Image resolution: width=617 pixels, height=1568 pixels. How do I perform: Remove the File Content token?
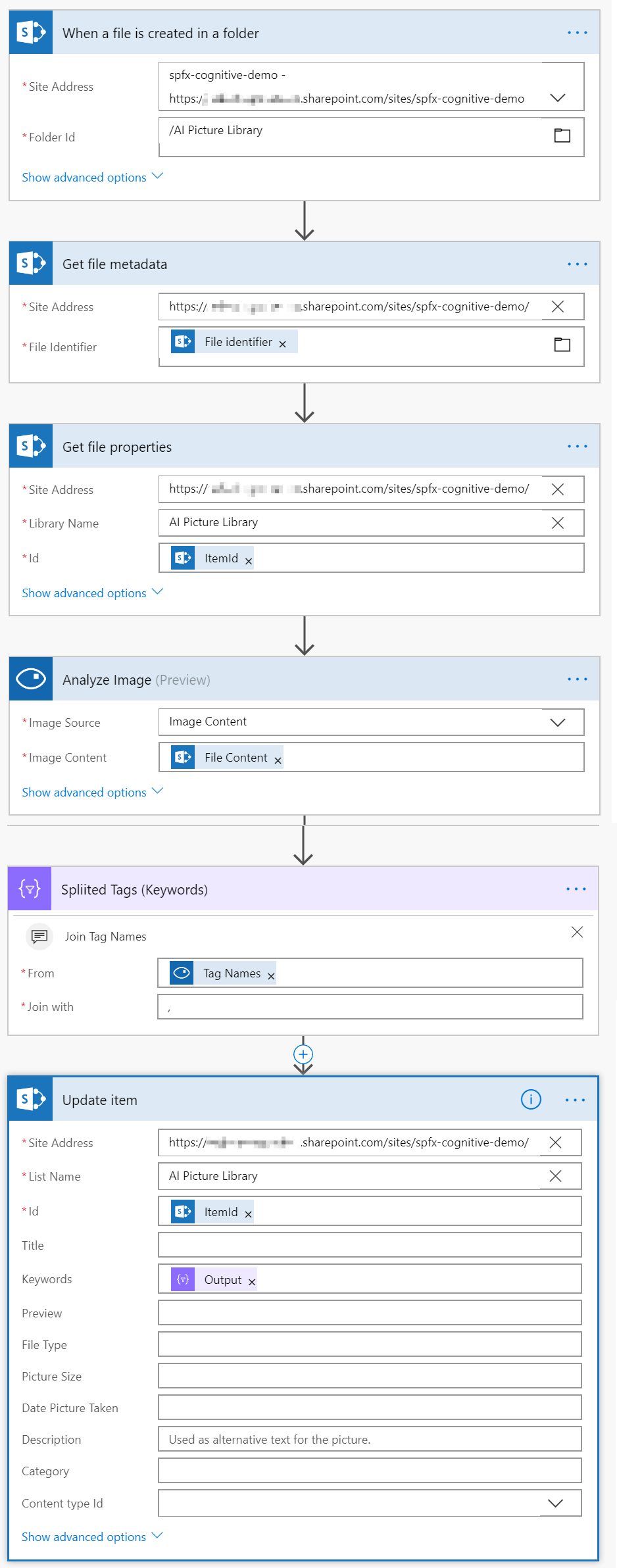tap(278, 760)
